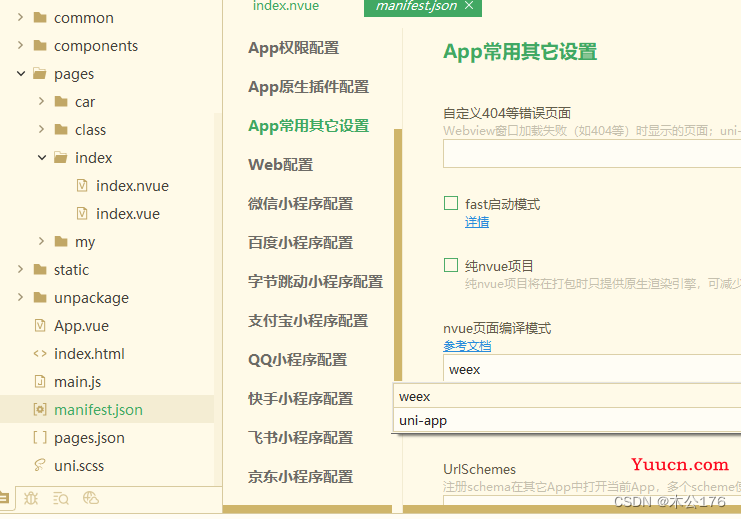This screenshot has width=741, height=519.
Task: Enable the 纯nvue项目 checkbox
Action: click(451, 265)
